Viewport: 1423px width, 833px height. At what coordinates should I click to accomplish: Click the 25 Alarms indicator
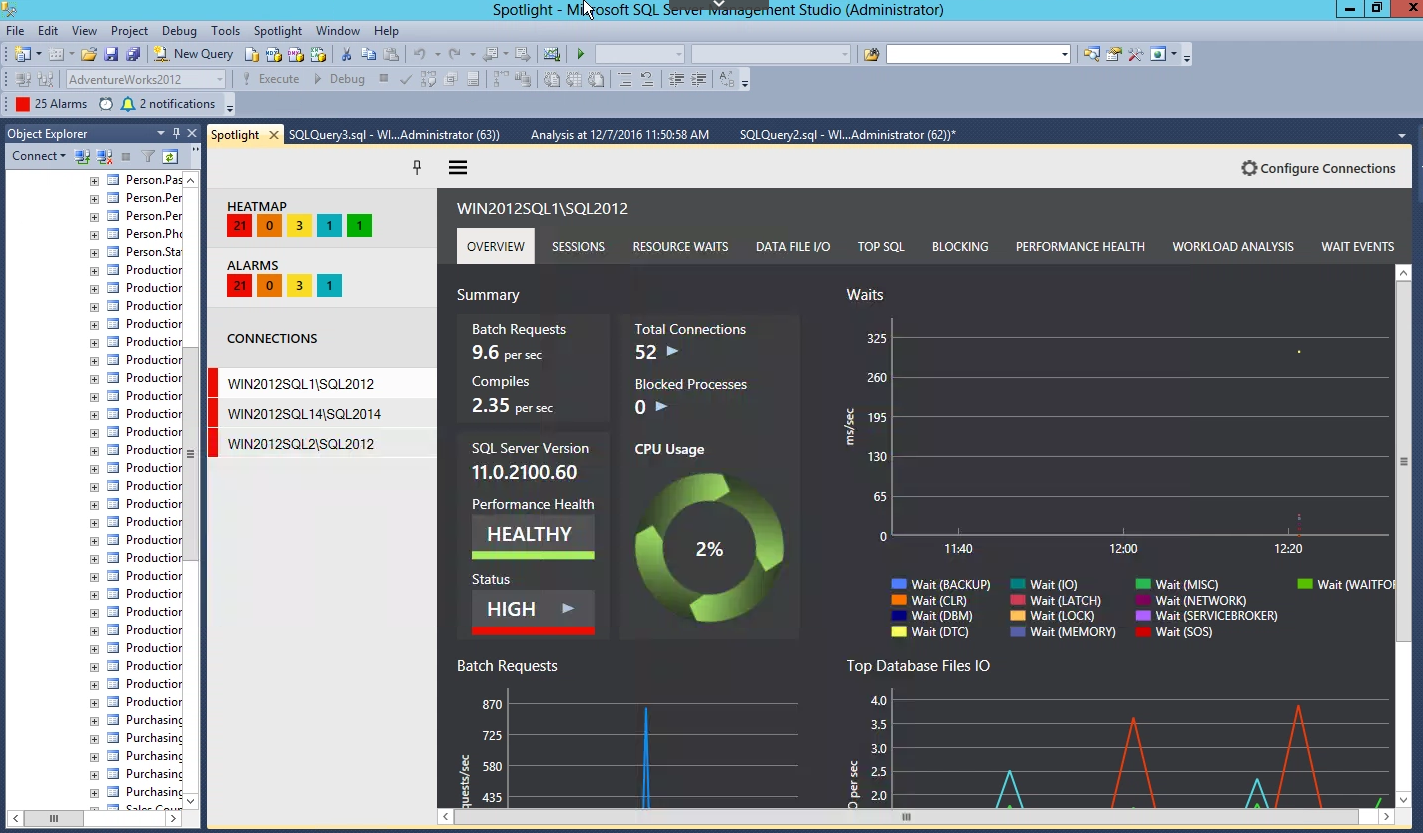coord(52,104)
